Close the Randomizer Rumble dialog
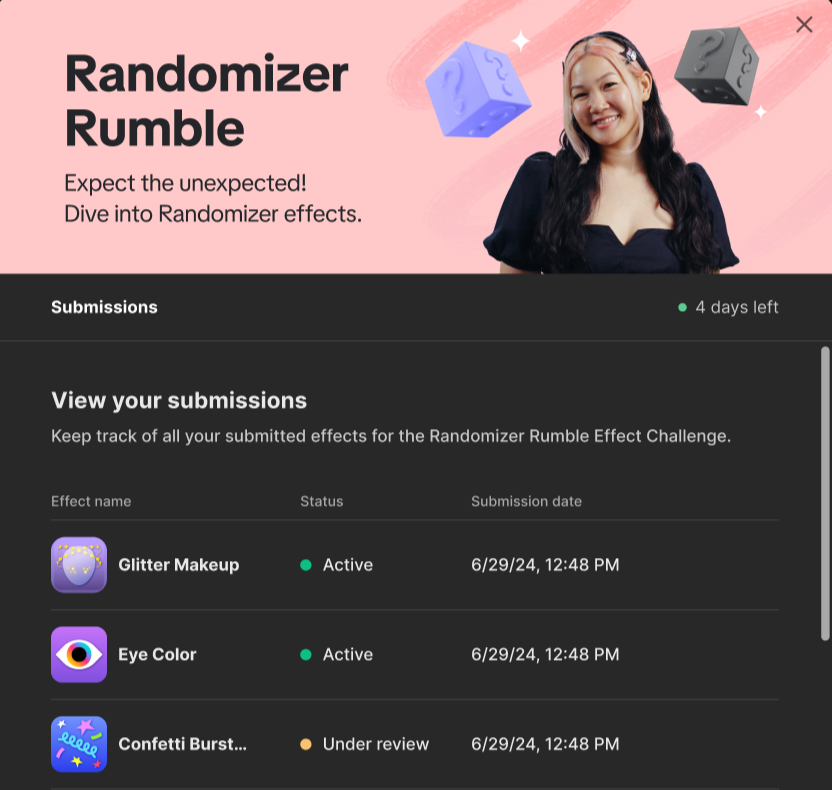This screenshot has width=832, height=790. 804,24
